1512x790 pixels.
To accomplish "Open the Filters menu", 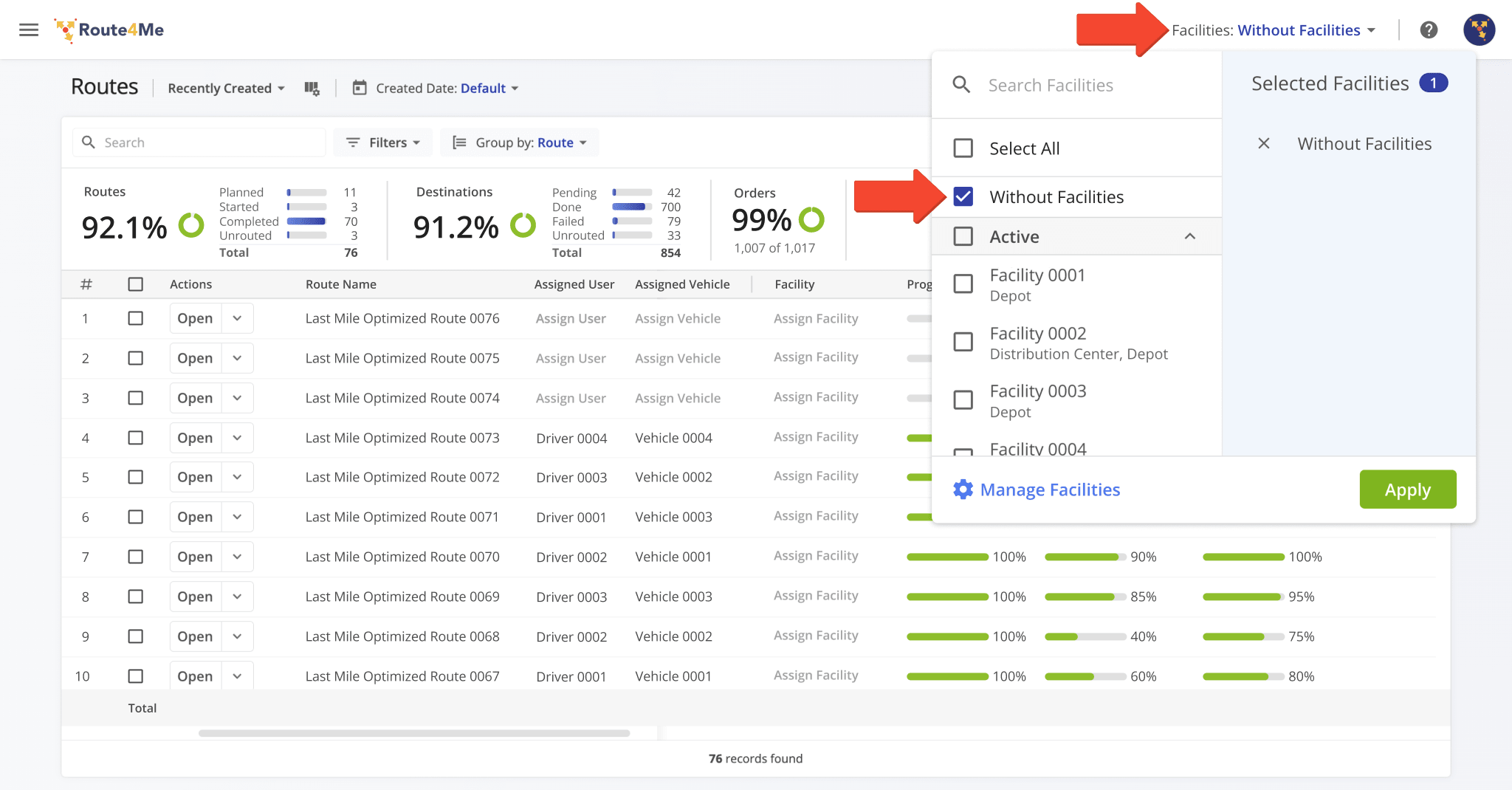I will (383, 142).
